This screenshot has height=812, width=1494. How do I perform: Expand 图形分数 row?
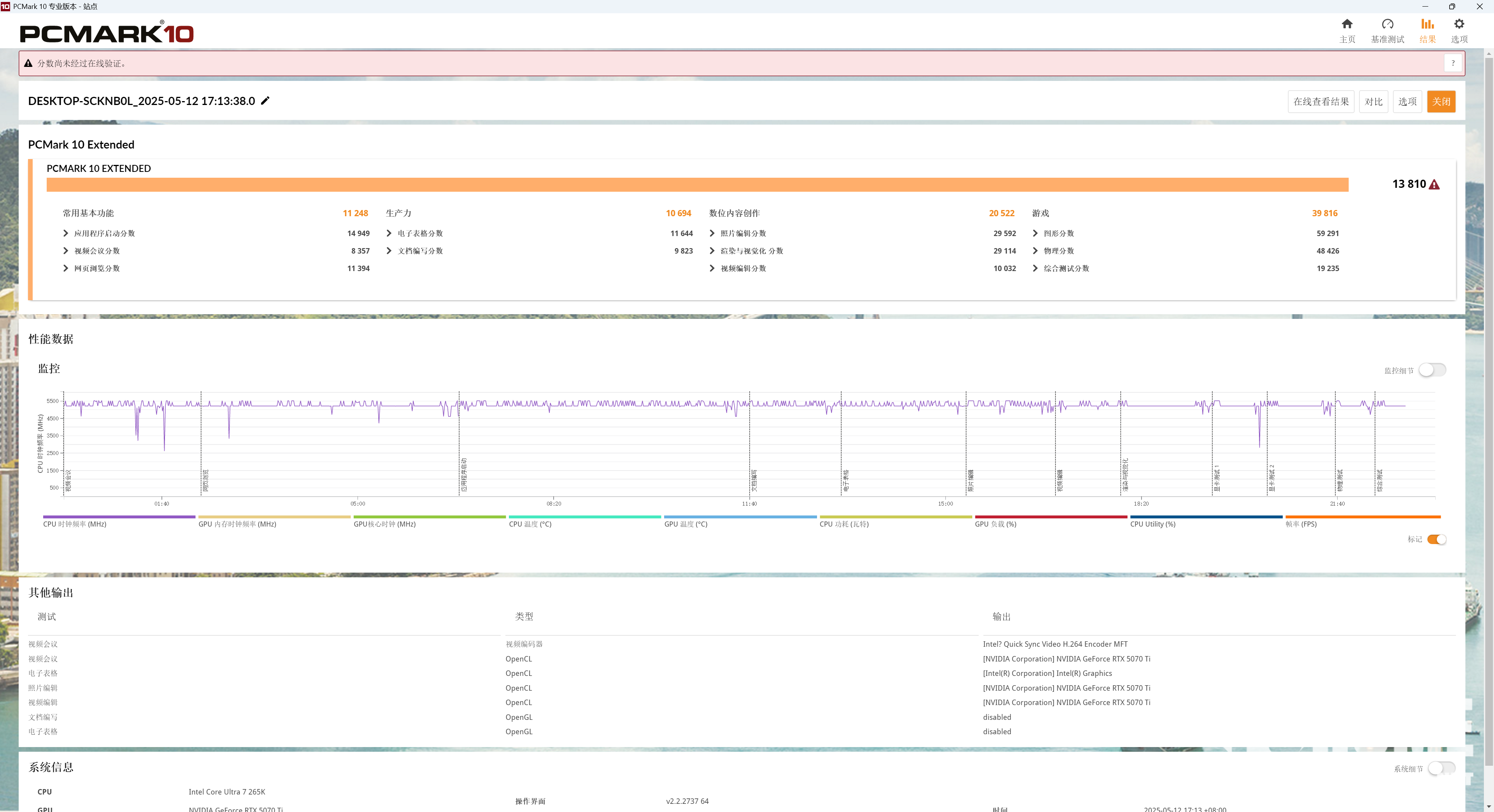point(1035,234)
